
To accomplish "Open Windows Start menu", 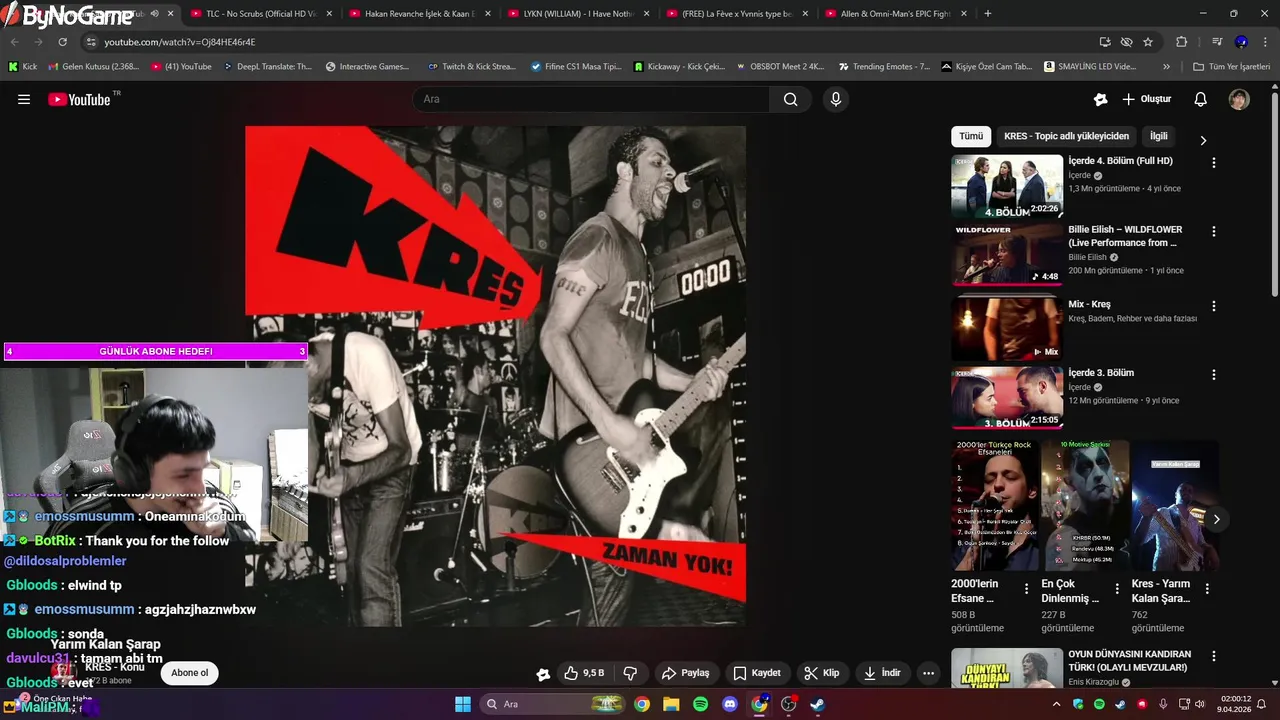I will point(463,704).
